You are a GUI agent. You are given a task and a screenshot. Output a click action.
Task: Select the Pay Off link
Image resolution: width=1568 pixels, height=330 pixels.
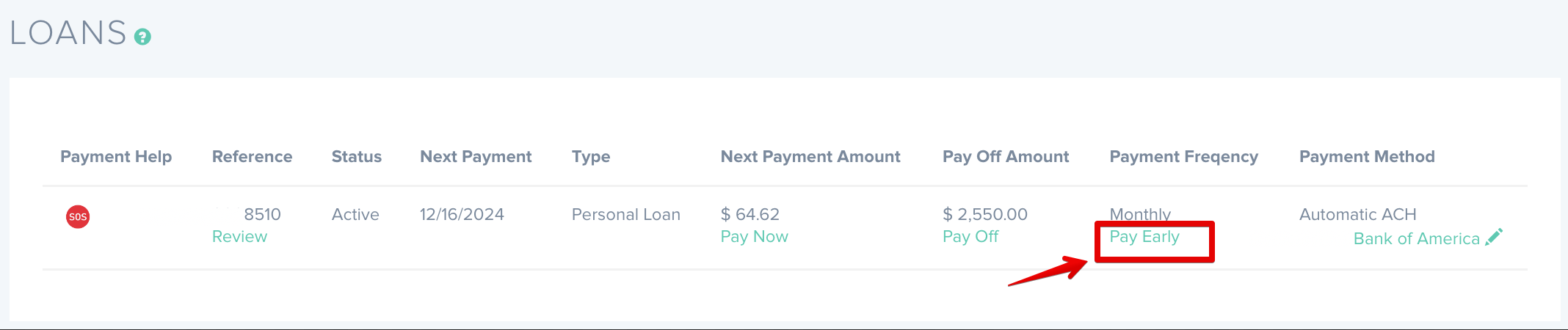970,237
